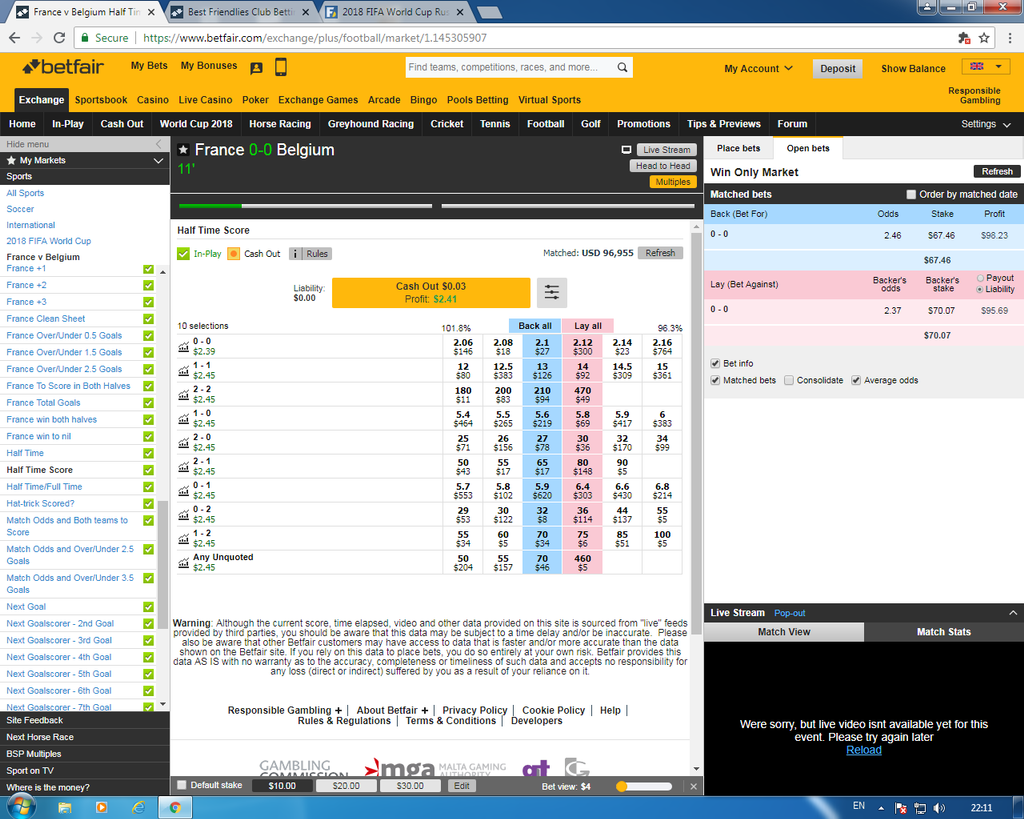Image resolution: width=1024 pixels, height=819 pixels.
Task: Select the Liability radio button
Action: click(x=980, y=289)
